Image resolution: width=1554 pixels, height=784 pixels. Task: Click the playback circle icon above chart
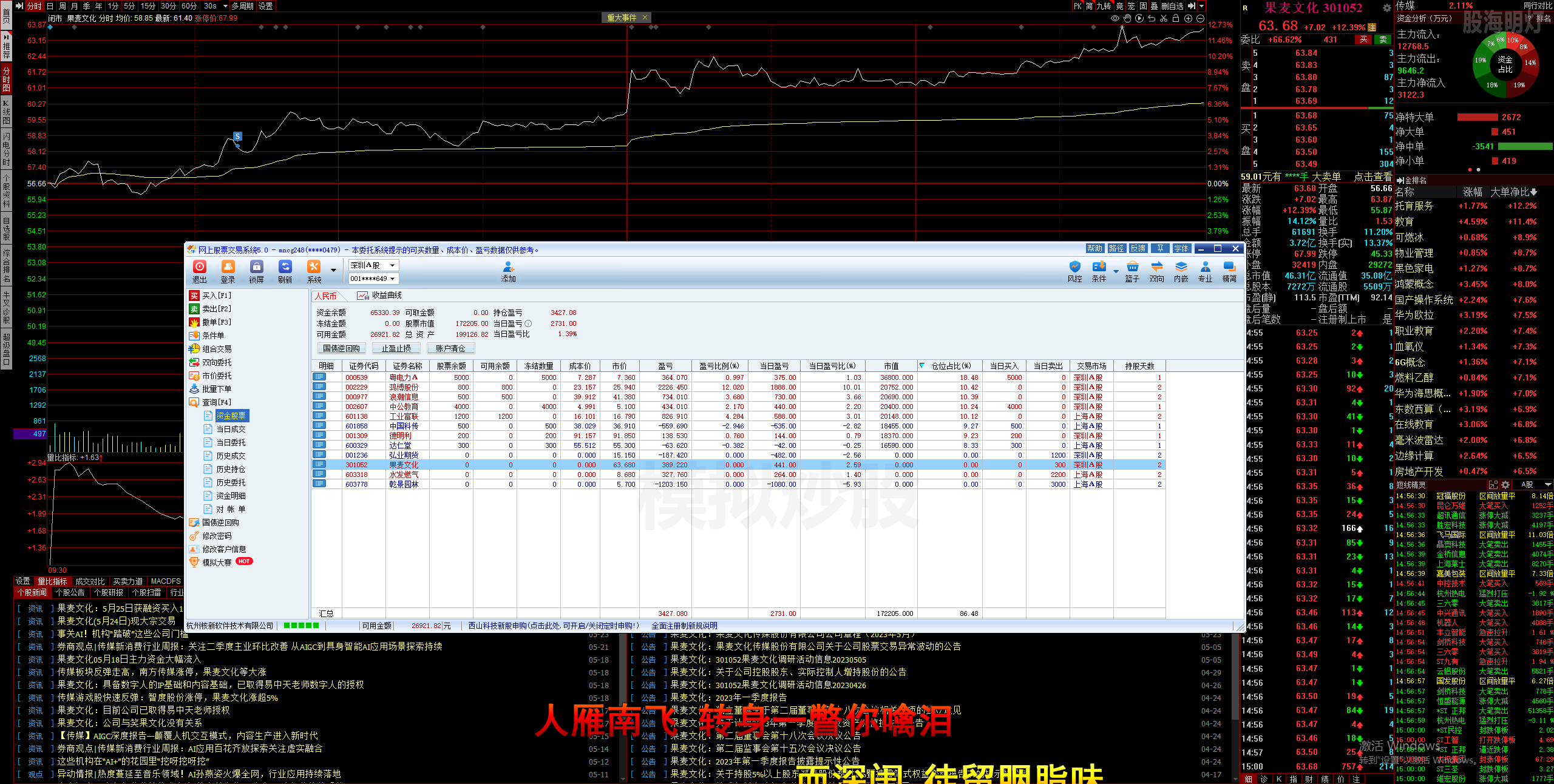[1139, 18]
